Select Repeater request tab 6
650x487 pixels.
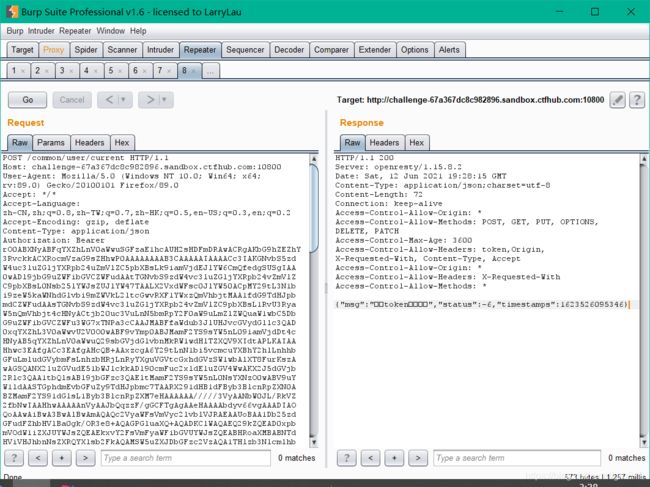135,71
